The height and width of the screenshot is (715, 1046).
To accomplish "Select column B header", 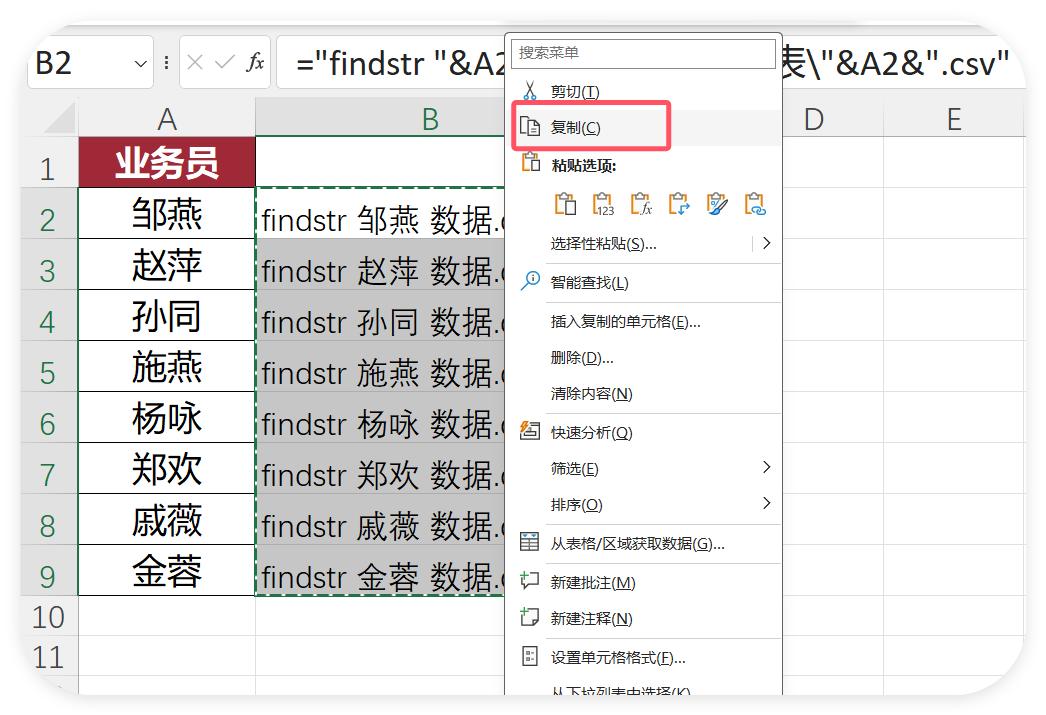I will [x=379, y=119].
